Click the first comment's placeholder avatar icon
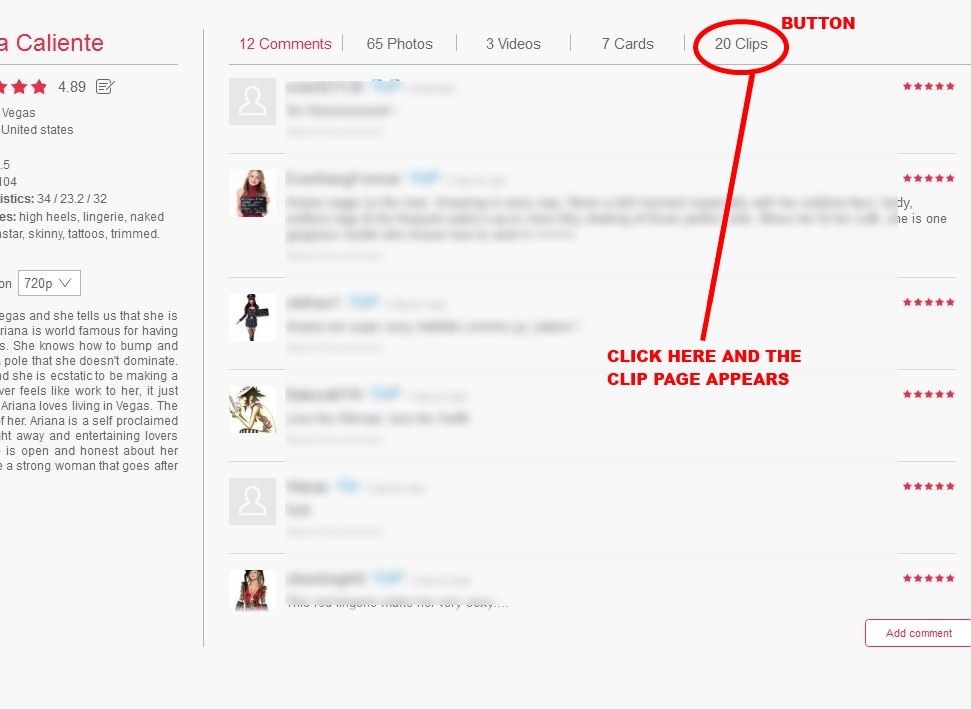Screen dimensions: 971x709 point(252,102)
